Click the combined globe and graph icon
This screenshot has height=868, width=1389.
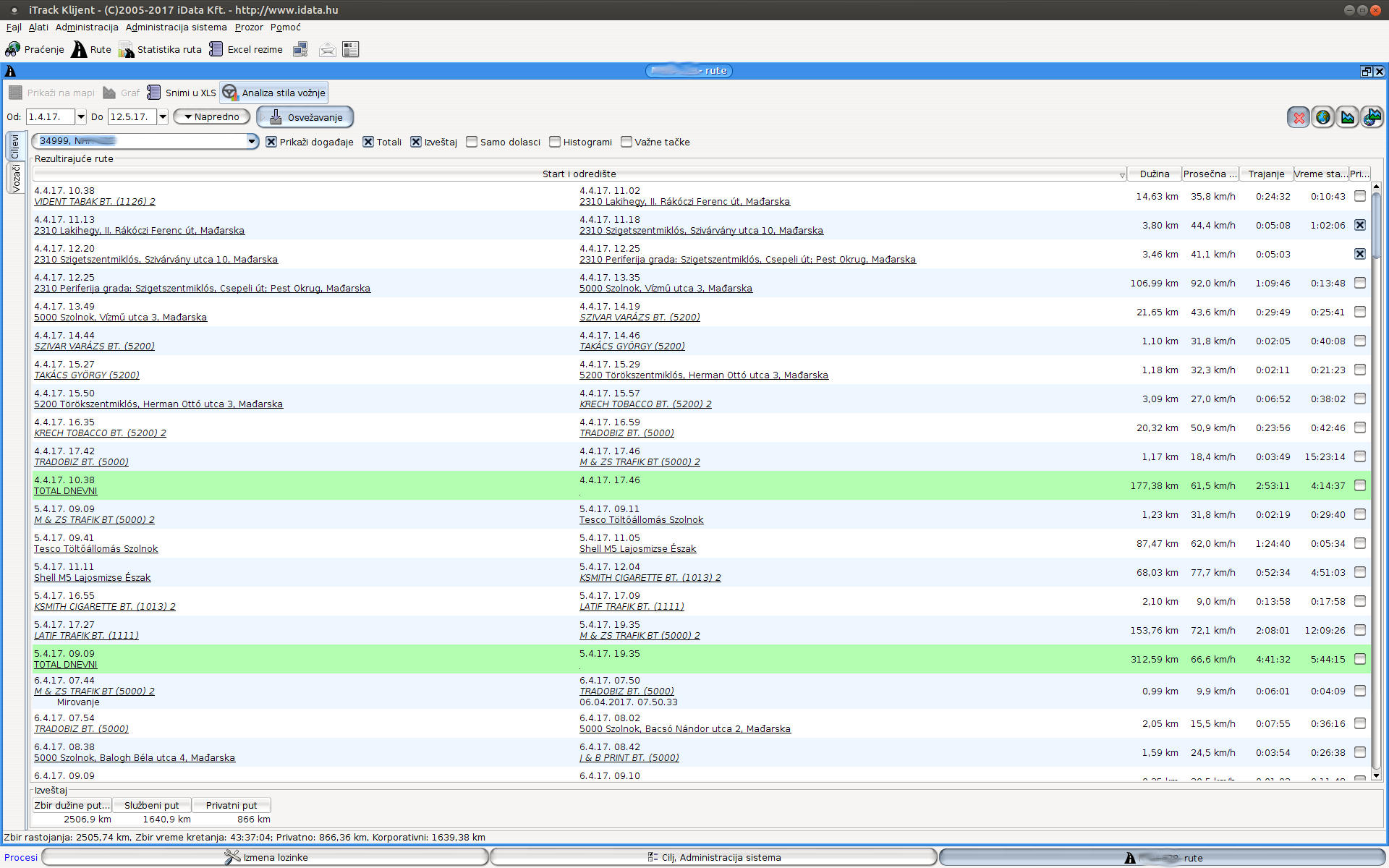click(x=1372, y=117)
